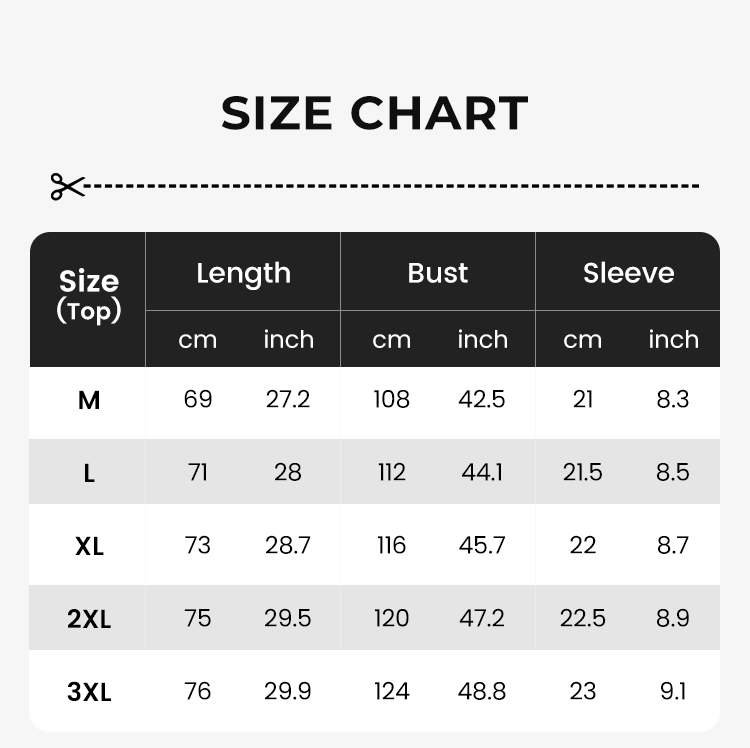Screen dimensions: 750x748
Task: Click the 9.1 sleeve inch value
Action: click(673, 691)
